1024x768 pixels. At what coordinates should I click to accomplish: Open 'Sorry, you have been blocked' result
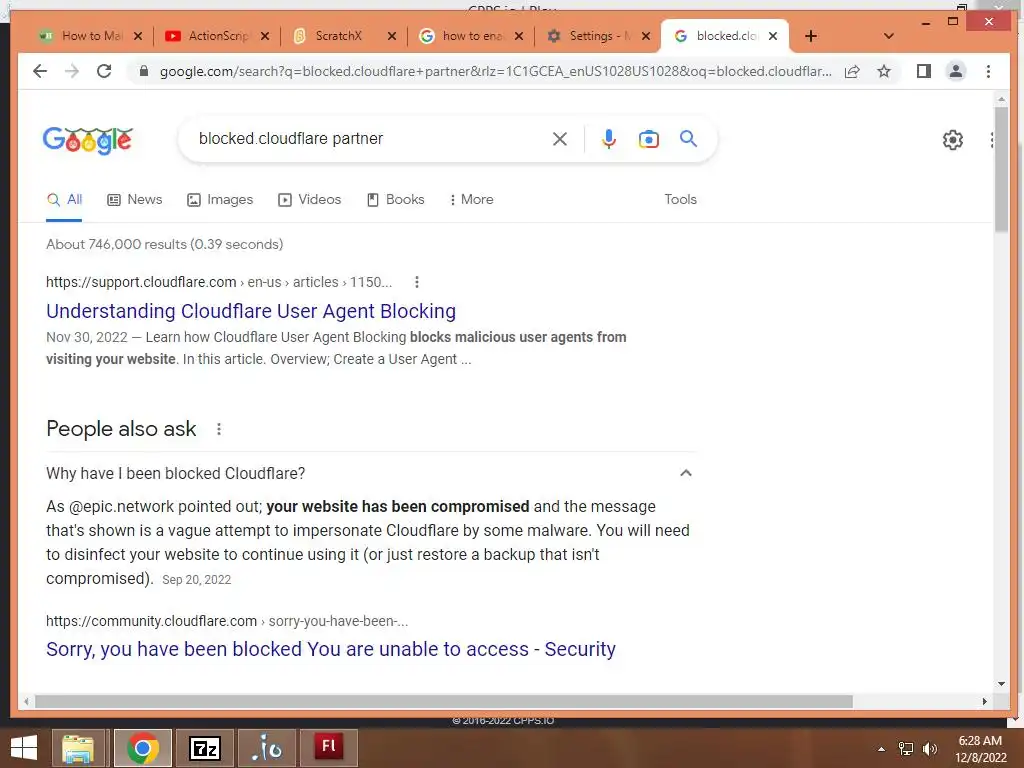coord(330,649)
